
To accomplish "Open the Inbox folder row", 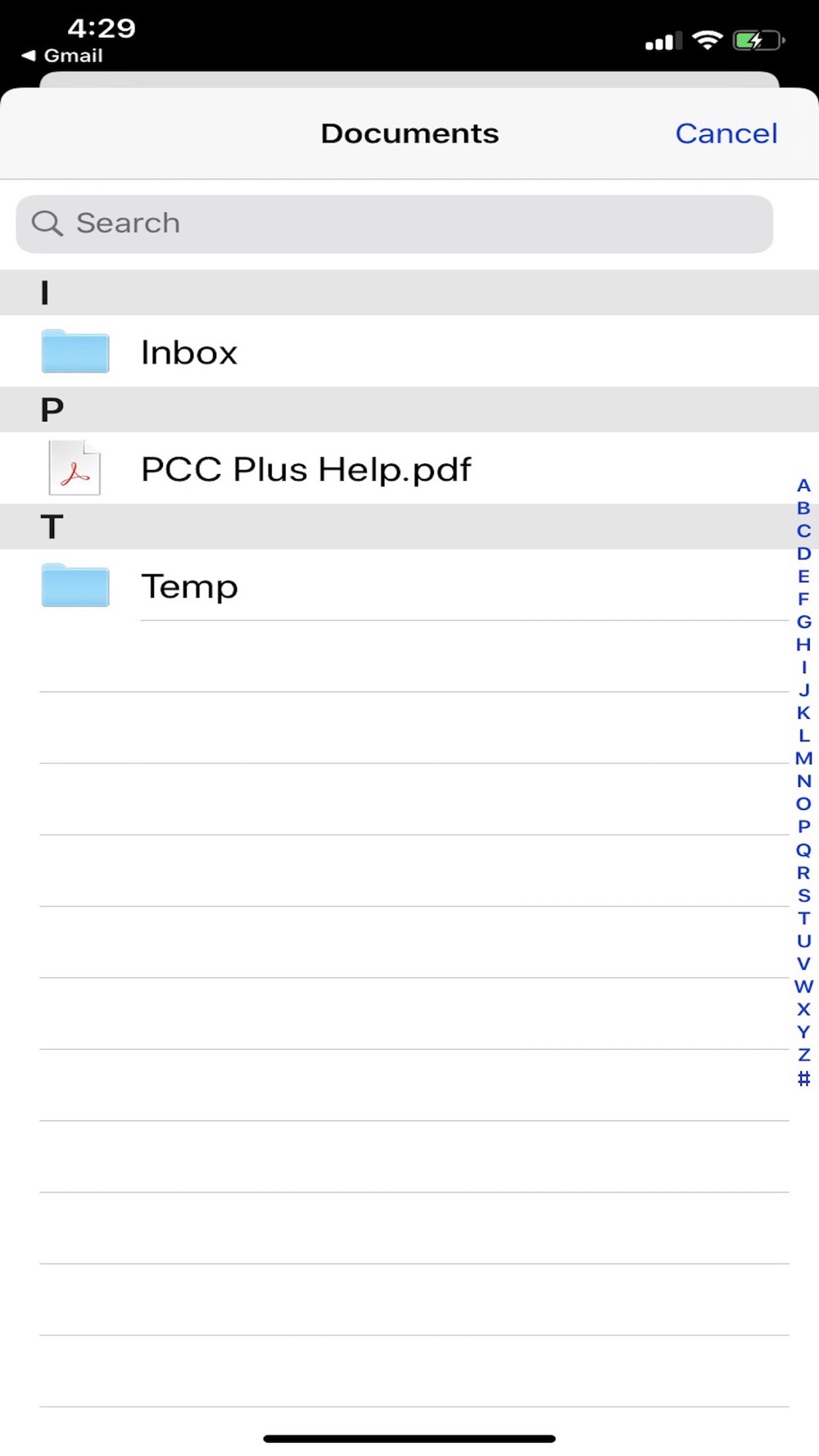I will coord(409,352).
